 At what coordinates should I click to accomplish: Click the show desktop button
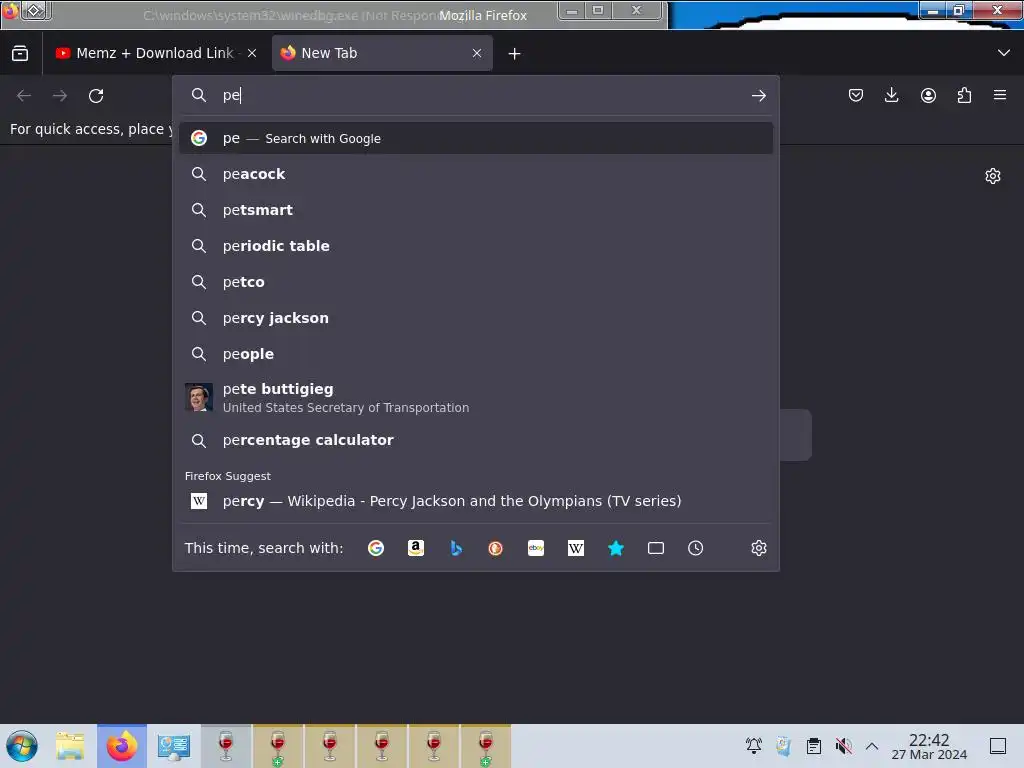[998, 746]
